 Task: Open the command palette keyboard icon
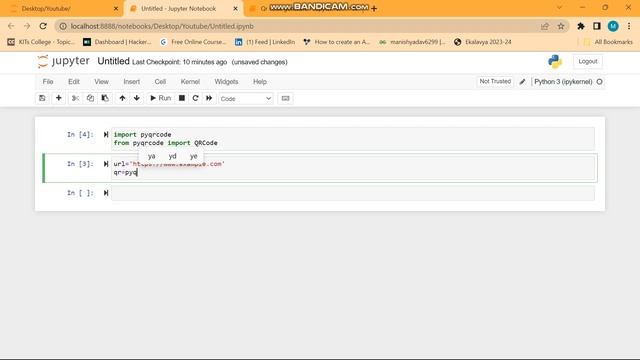[285, 98]
